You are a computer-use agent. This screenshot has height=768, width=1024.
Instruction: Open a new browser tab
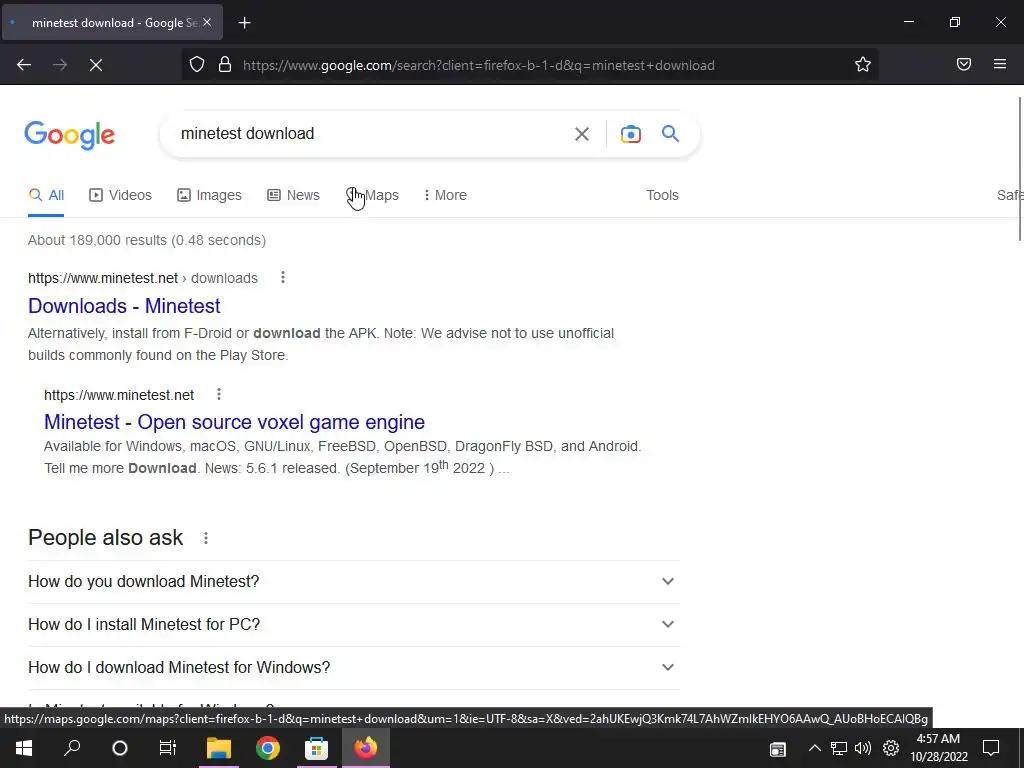point(244,23)
